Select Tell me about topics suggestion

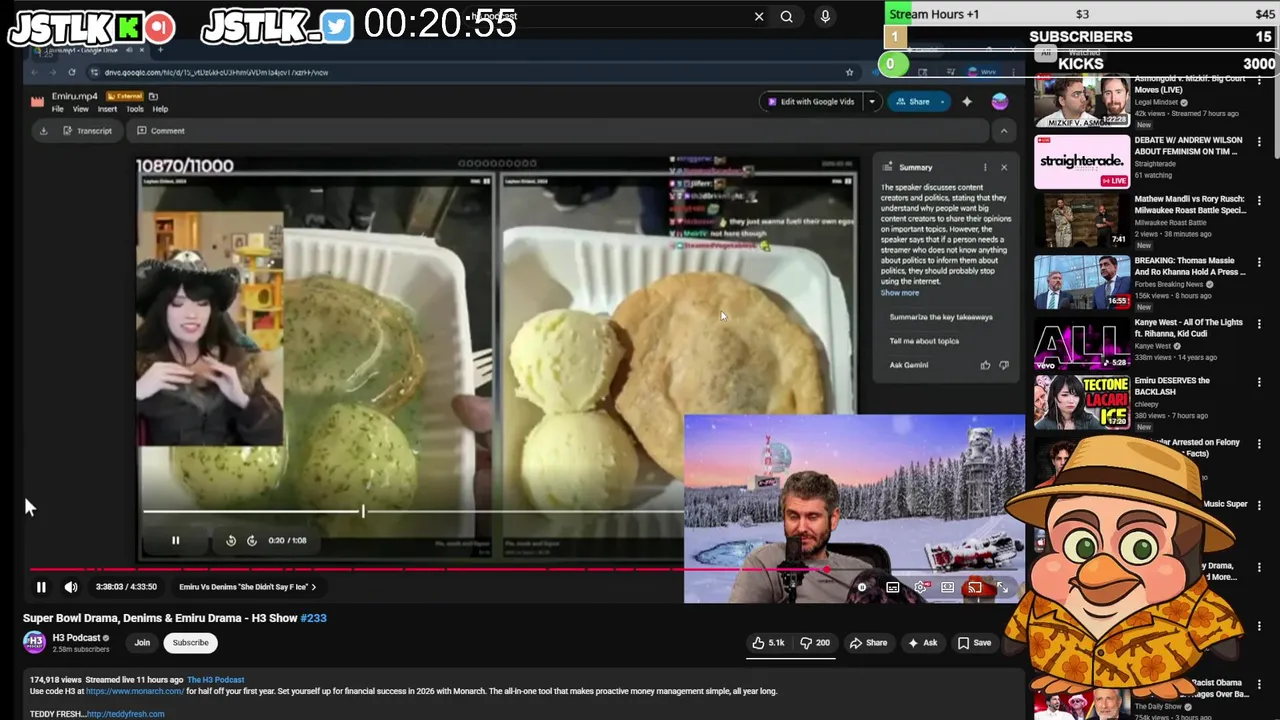pos(924,341)
